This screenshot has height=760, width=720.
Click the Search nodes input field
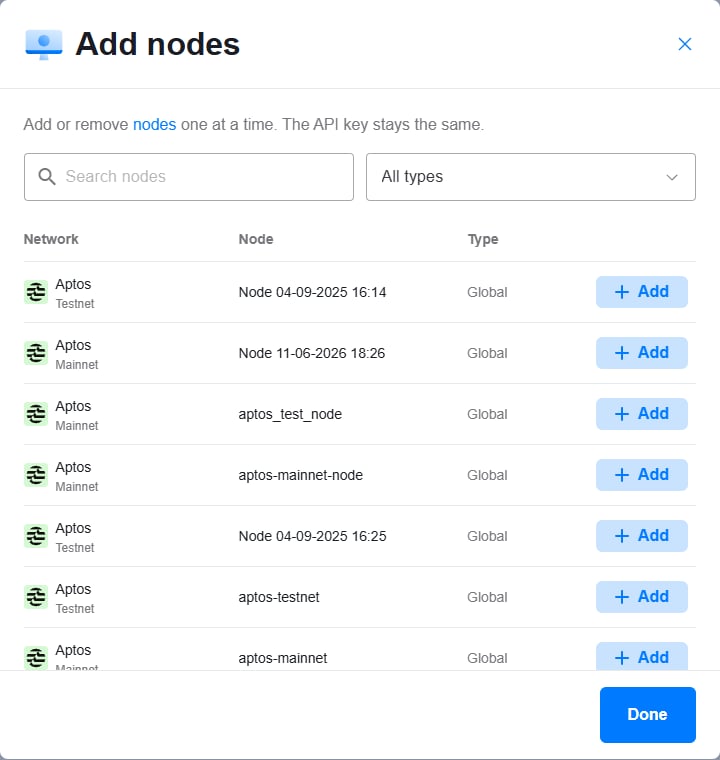click(189, 177)
